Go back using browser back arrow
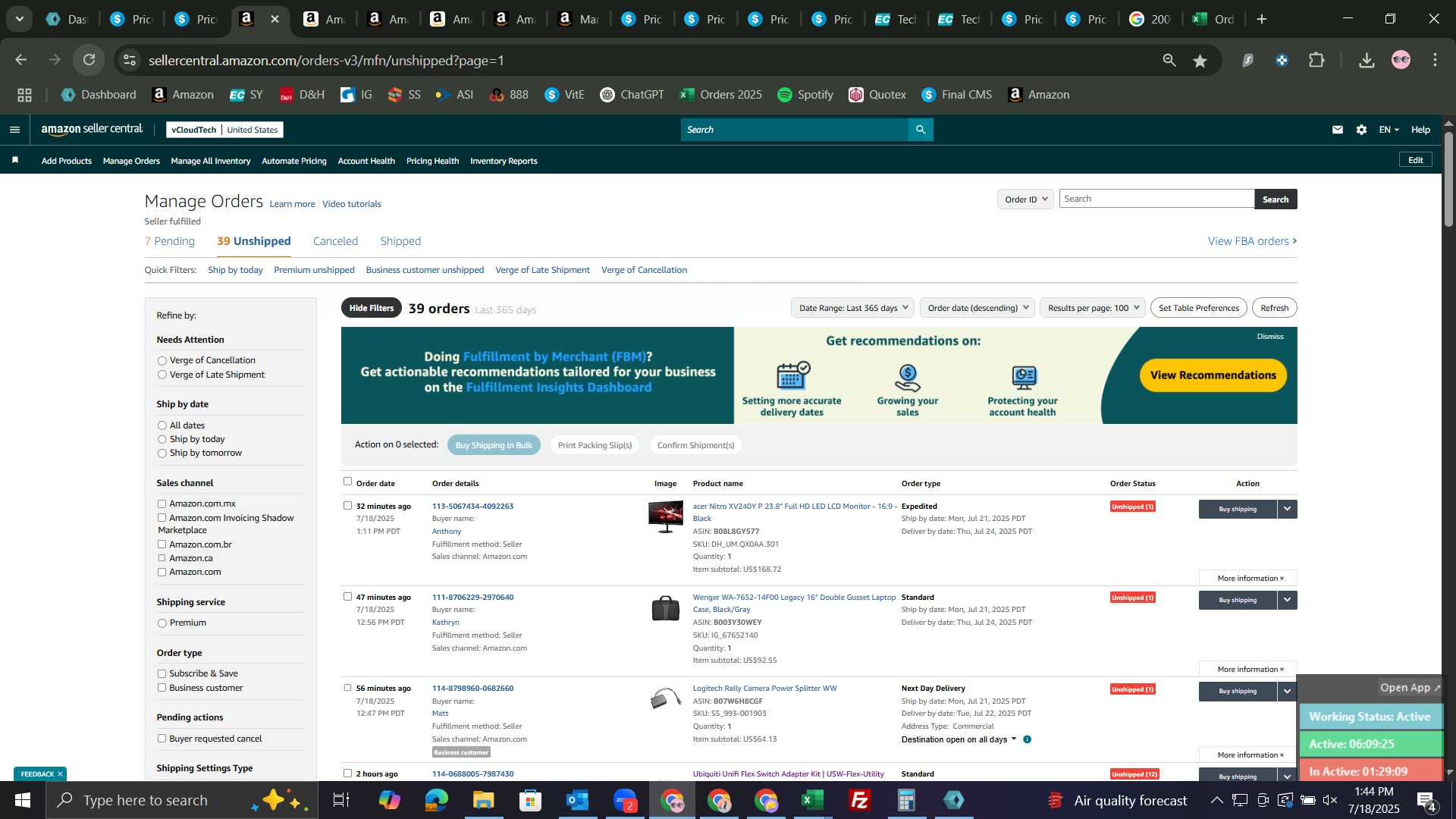This screenshot has height=819, width=1456. pos(21,60)
